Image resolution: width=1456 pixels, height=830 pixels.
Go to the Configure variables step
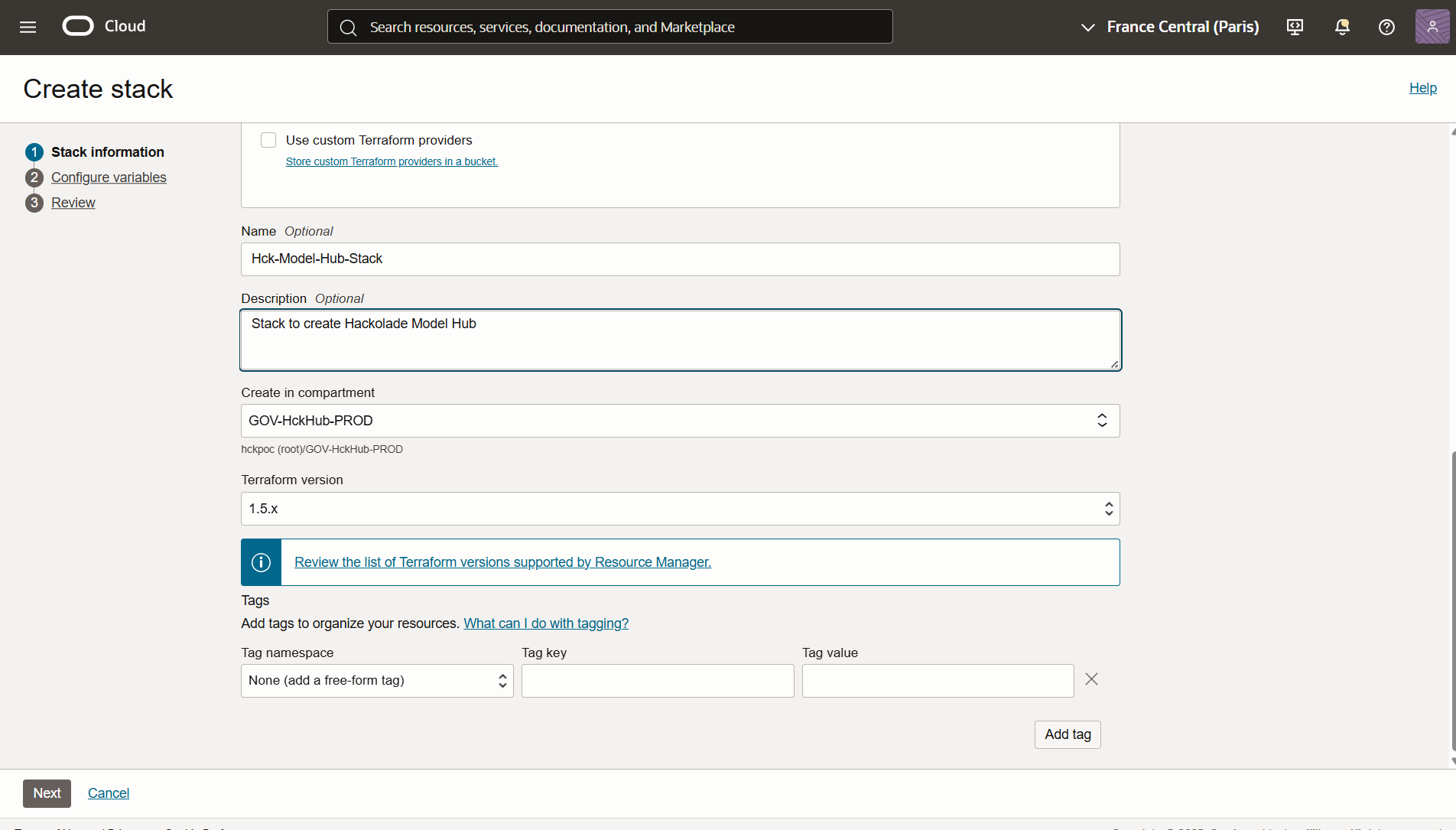pyautogui.click(x=109, y=177)
